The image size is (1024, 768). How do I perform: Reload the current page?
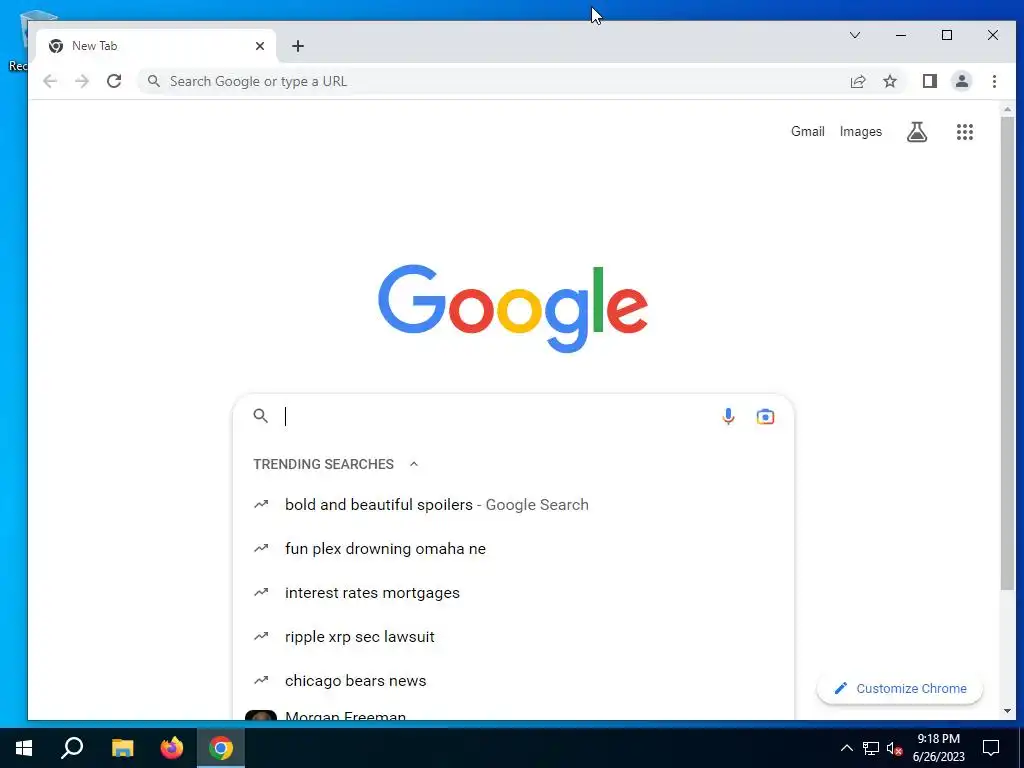click(x=114, y=82)
